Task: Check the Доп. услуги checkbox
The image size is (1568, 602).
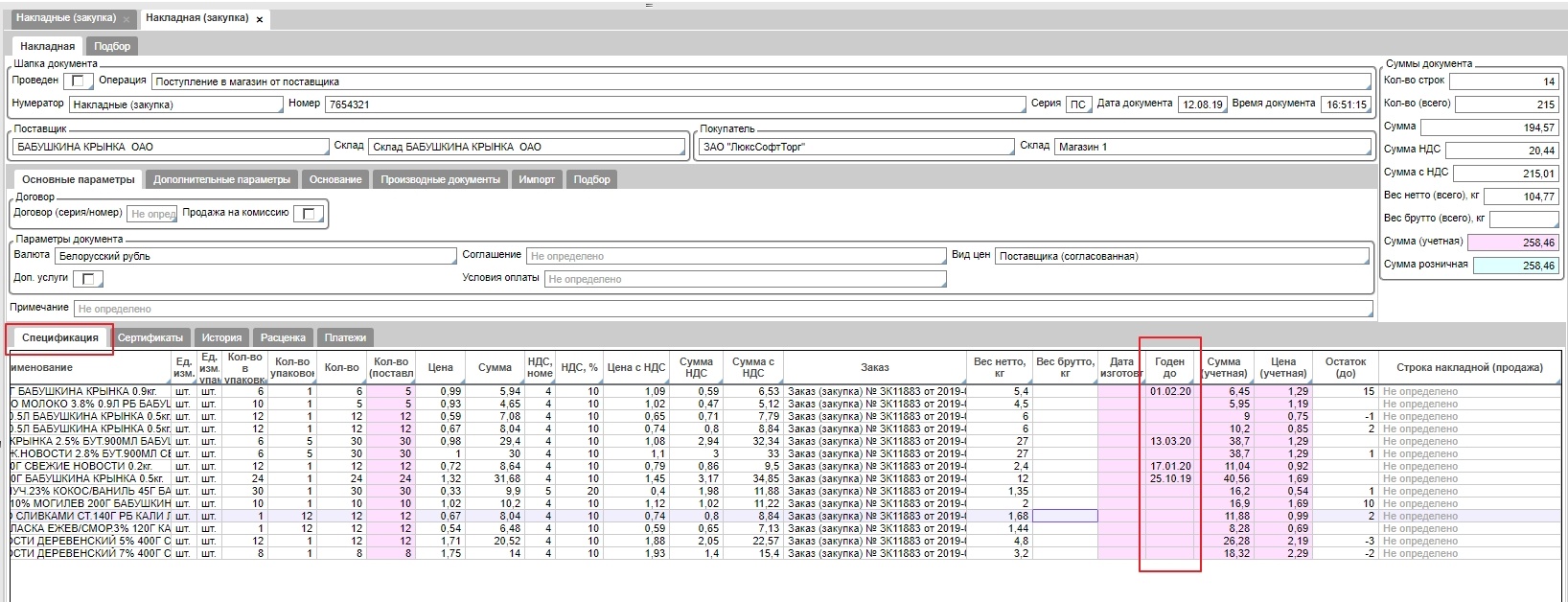Action: pos(87,279)
